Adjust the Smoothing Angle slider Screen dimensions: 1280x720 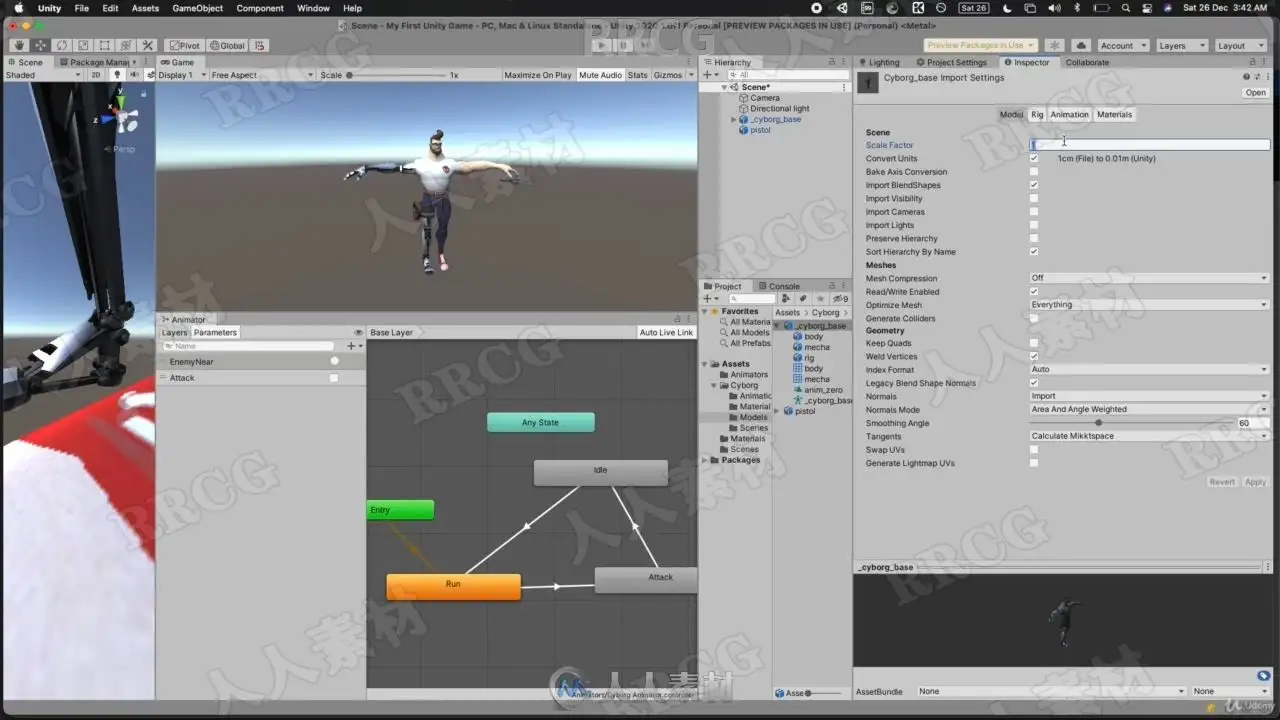coord(1131,423)
